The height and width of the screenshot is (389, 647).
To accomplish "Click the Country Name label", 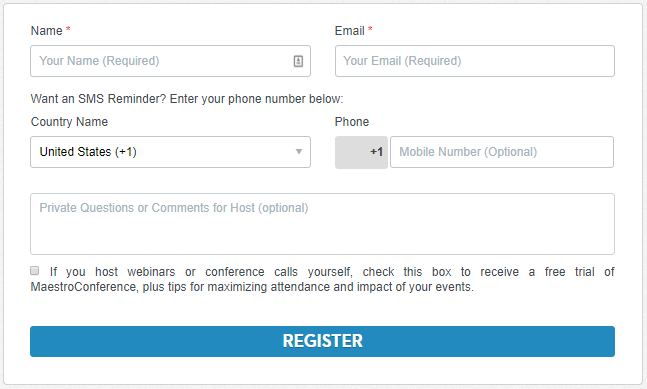I will [69, 122].
